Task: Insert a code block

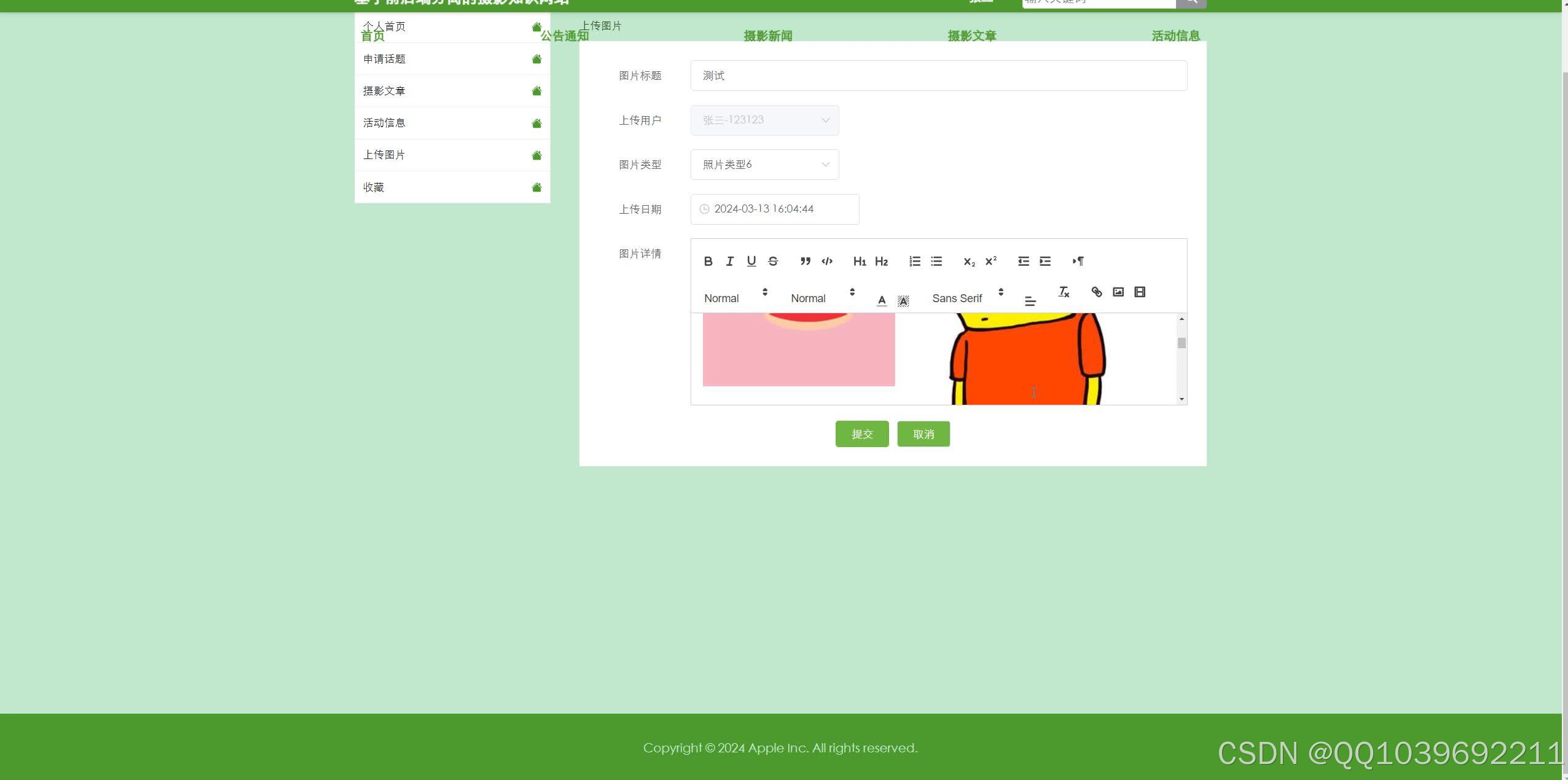Action: point(827,261)
